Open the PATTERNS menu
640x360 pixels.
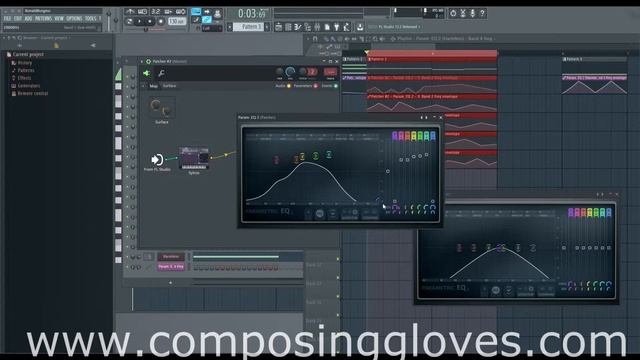click(43, 19)
